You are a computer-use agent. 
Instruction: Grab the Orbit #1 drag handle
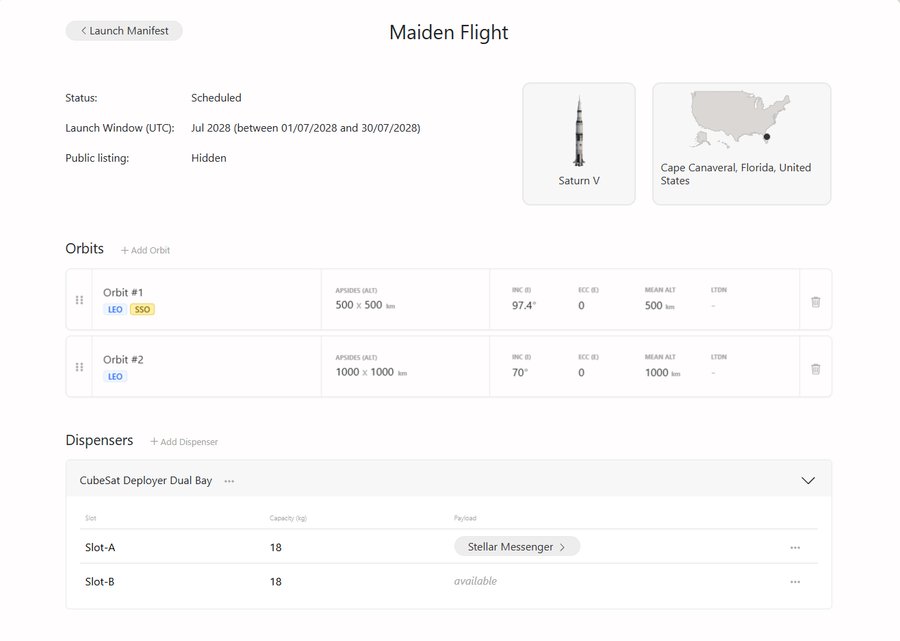(x=79, y=300)
